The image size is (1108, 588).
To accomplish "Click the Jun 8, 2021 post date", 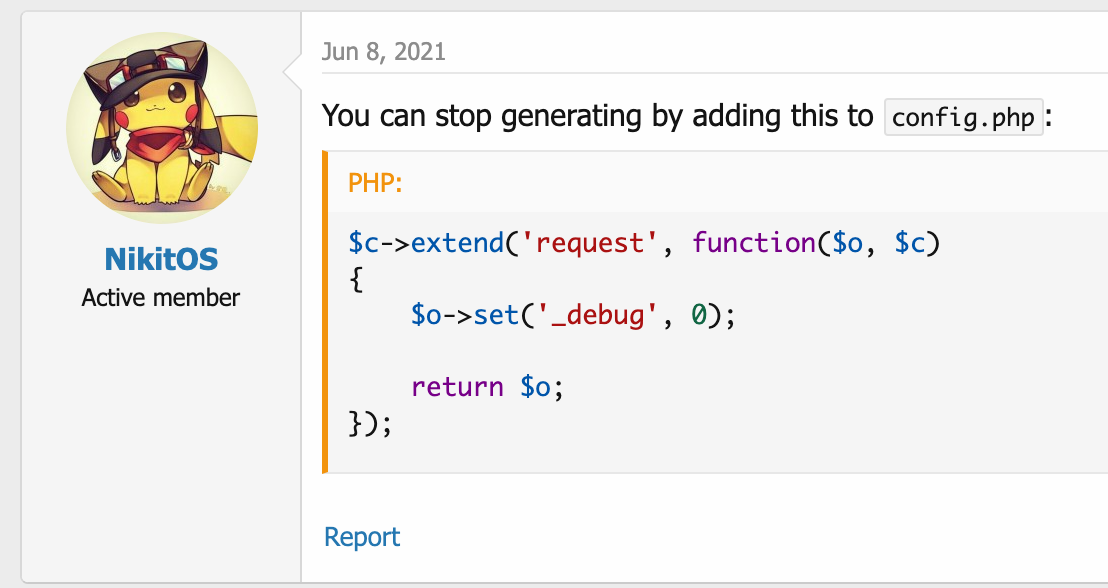I will [x=384, y=52].
